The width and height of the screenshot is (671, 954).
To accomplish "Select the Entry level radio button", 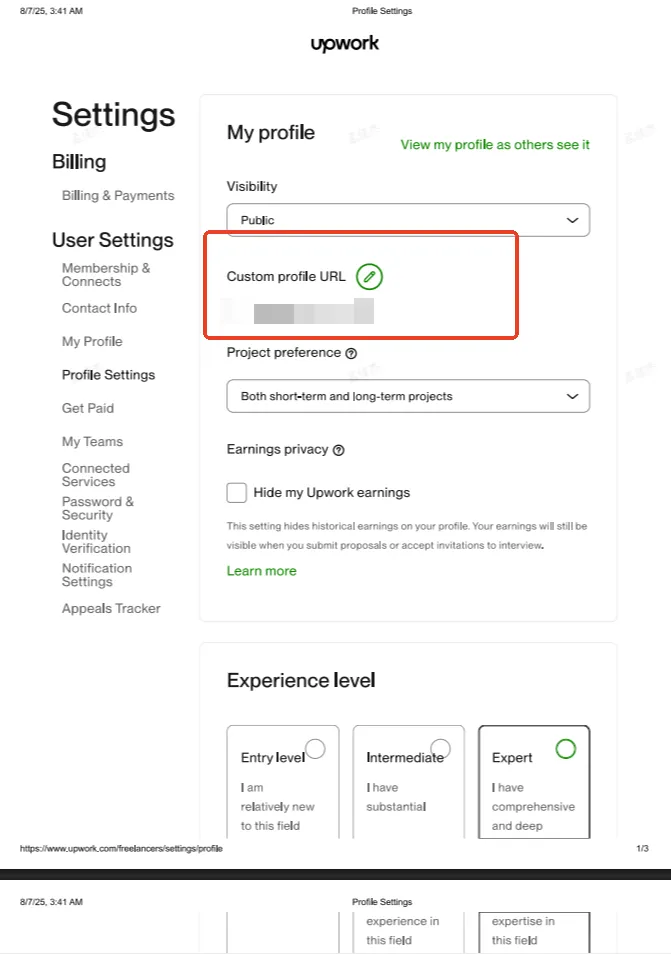I will 315,748.
